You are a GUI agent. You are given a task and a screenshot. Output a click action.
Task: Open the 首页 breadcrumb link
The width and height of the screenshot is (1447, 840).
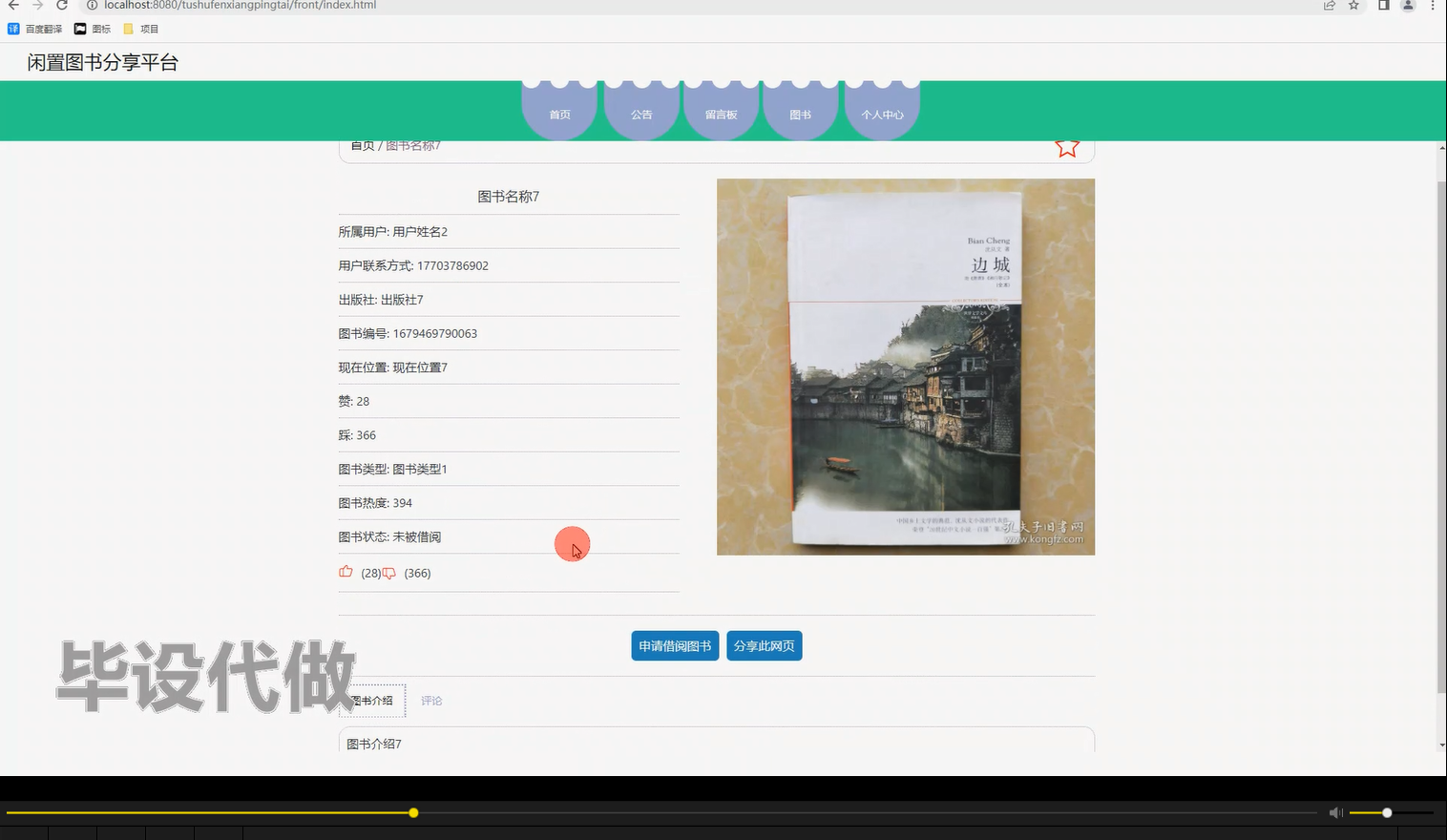tap(364, 144)
